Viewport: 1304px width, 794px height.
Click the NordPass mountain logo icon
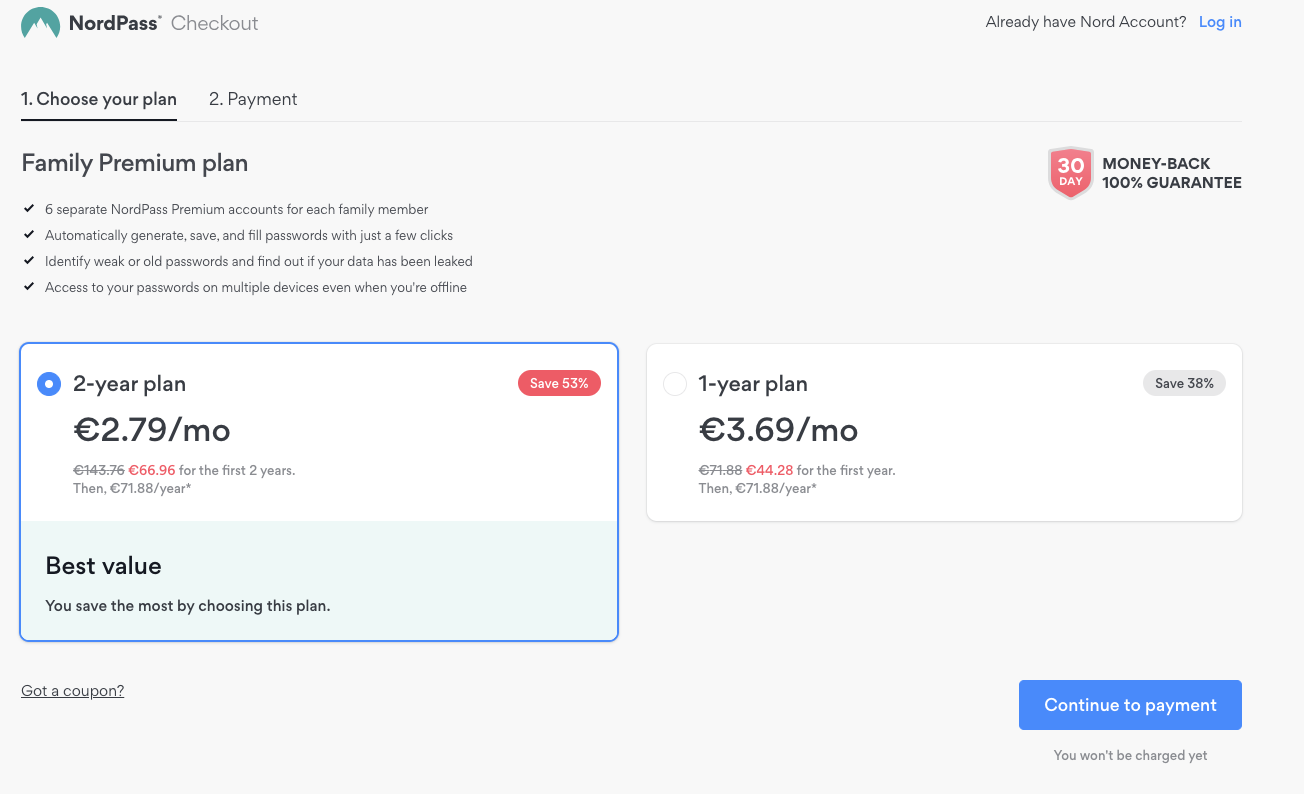point(40,23)
